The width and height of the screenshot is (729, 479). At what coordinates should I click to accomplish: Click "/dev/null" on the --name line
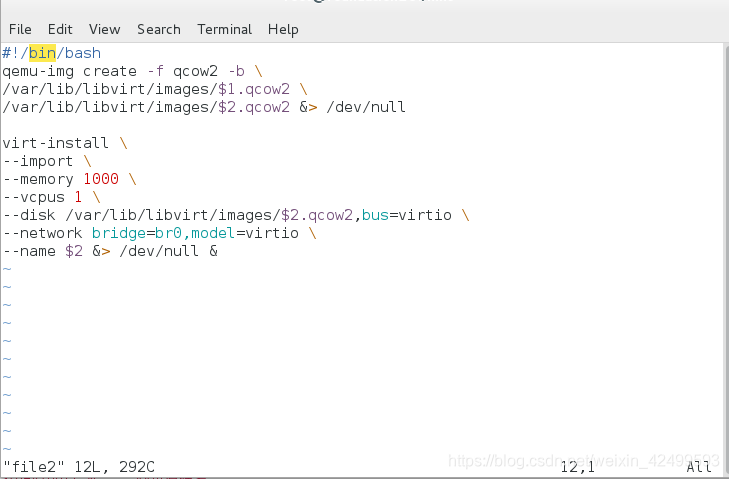[x=159, y=251]
